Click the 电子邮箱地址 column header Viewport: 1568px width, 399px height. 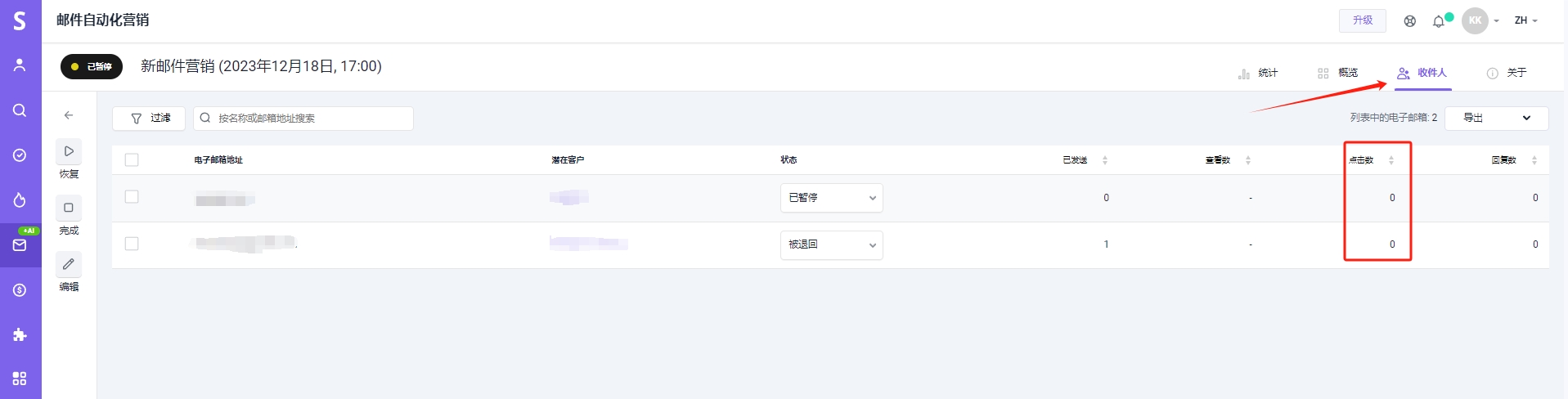coord(218,160)
